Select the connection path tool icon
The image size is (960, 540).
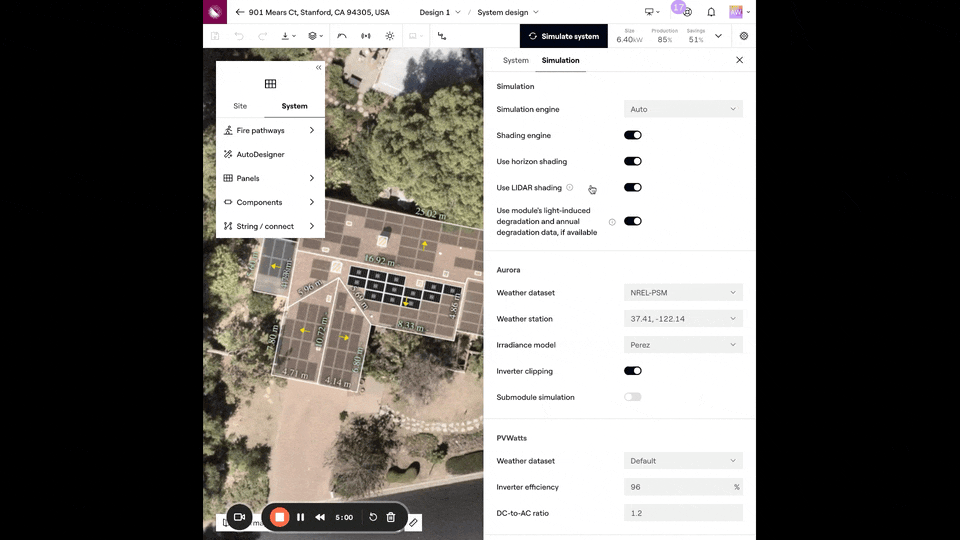pos(442,36)
